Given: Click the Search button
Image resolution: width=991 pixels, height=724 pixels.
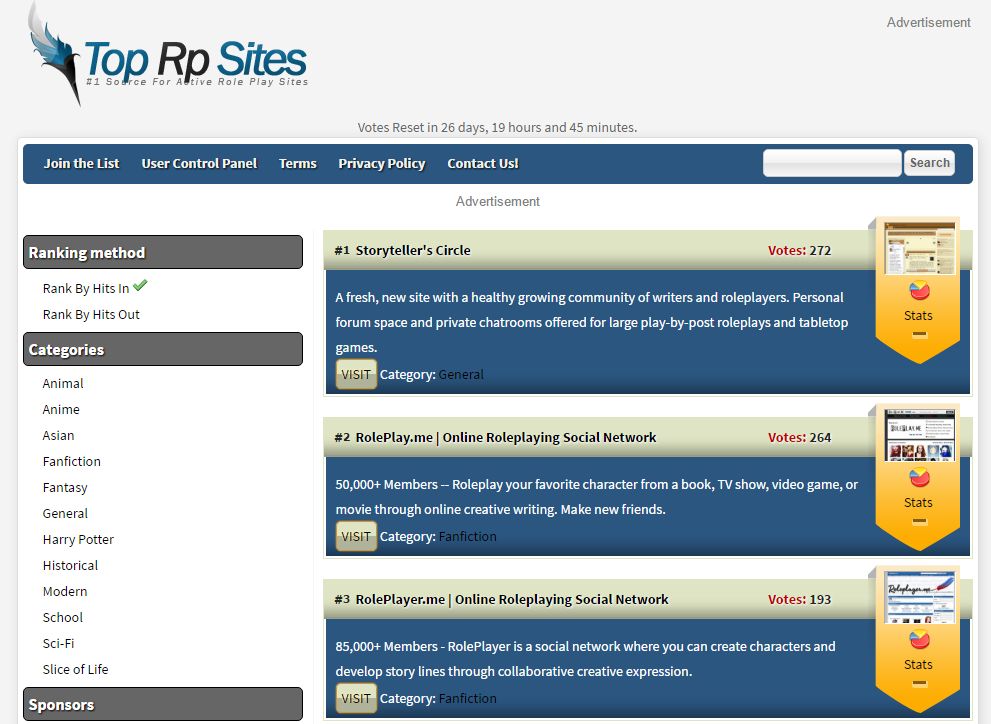Looking at the screenshot, I should 929,163.
